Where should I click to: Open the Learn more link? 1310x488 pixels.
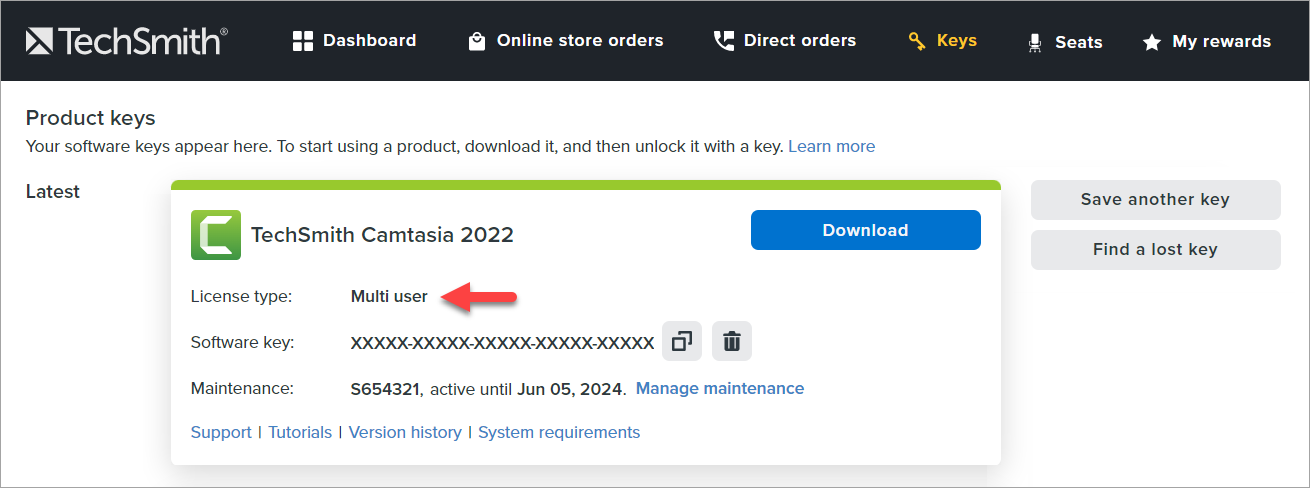click(x=831, y=146)
